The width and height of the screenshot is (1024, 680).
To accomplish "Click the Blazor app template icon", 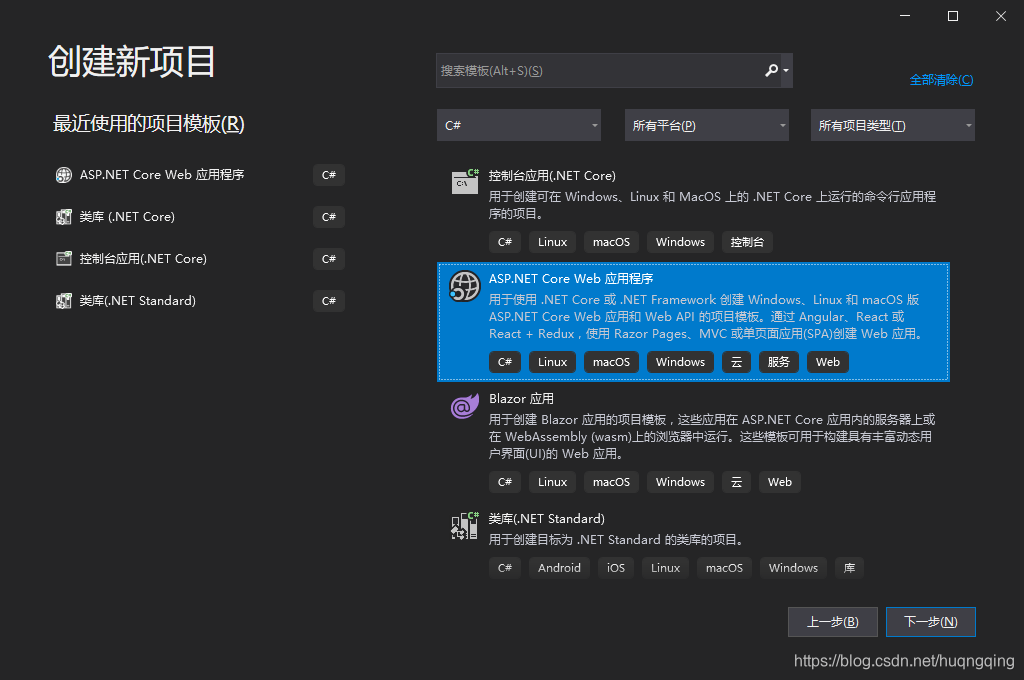I will (x=465, y=406).
